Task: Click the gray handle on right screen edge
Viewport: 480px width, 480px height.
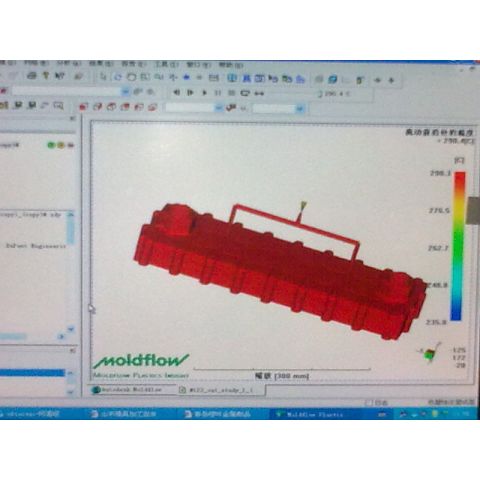Action: (473, 210)
